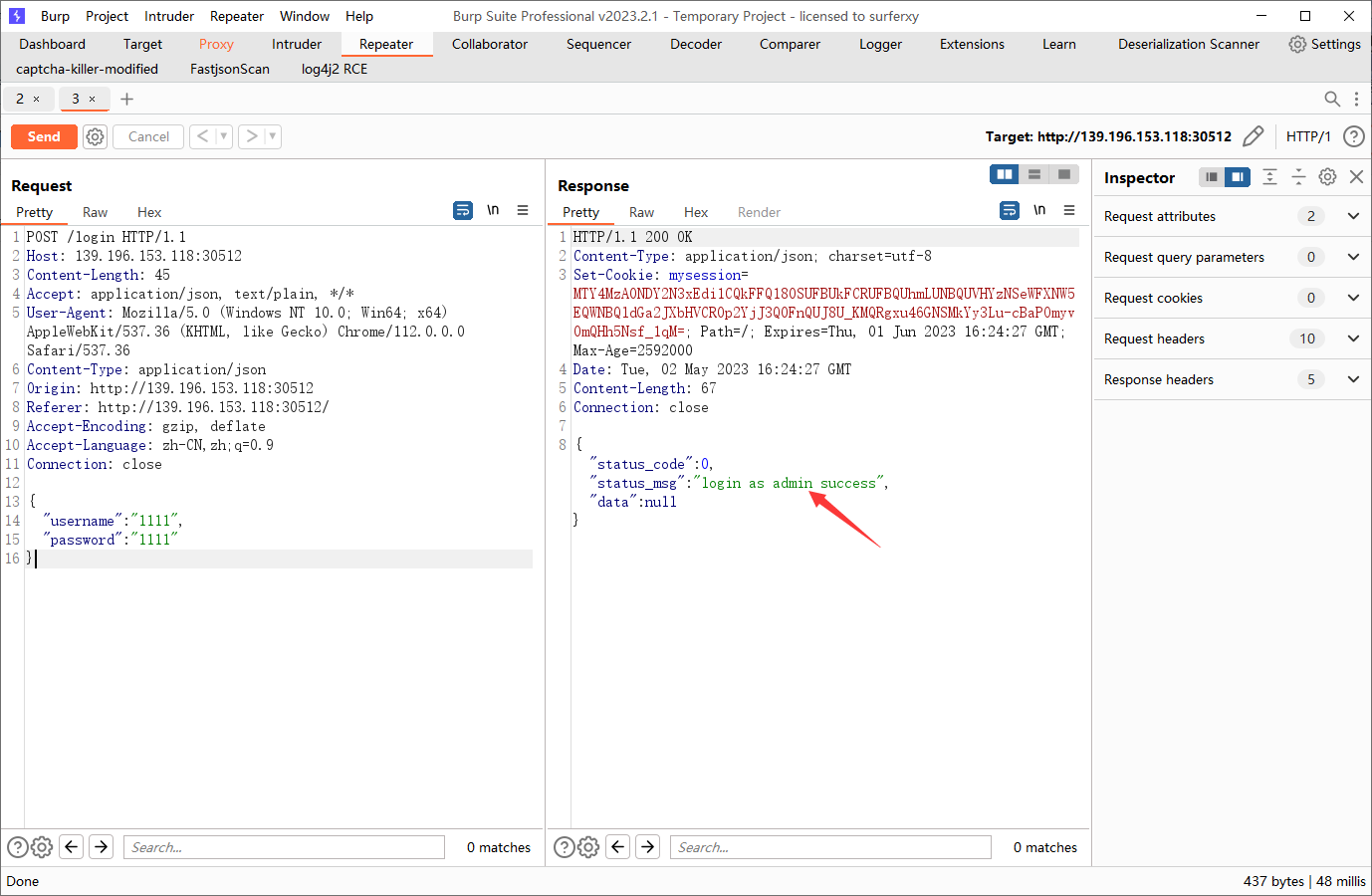
Task: Click Response search input field
Action: click(x=830, y=847)
